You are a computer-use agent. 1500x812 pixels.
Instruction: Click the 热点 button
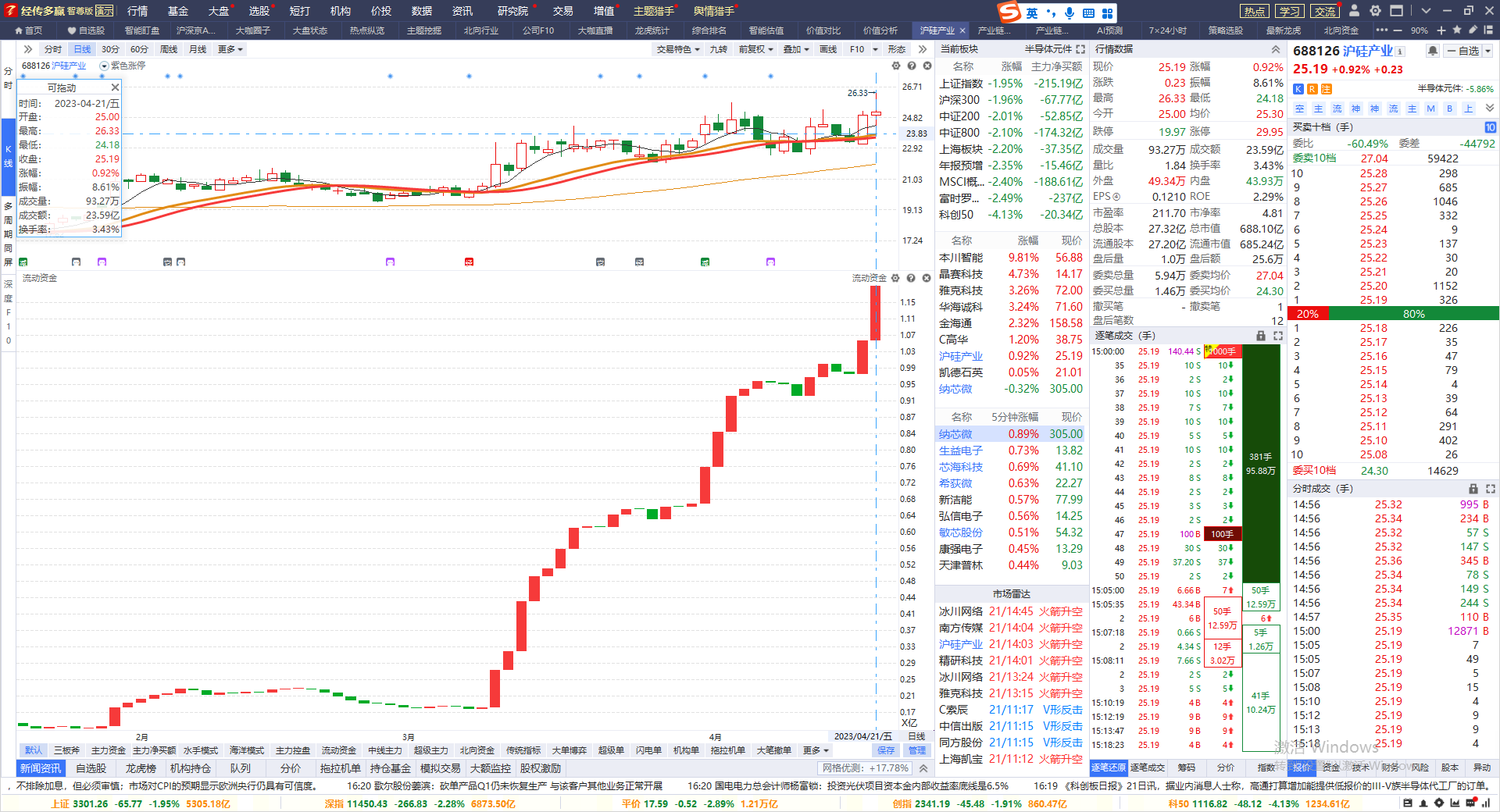1255,11
